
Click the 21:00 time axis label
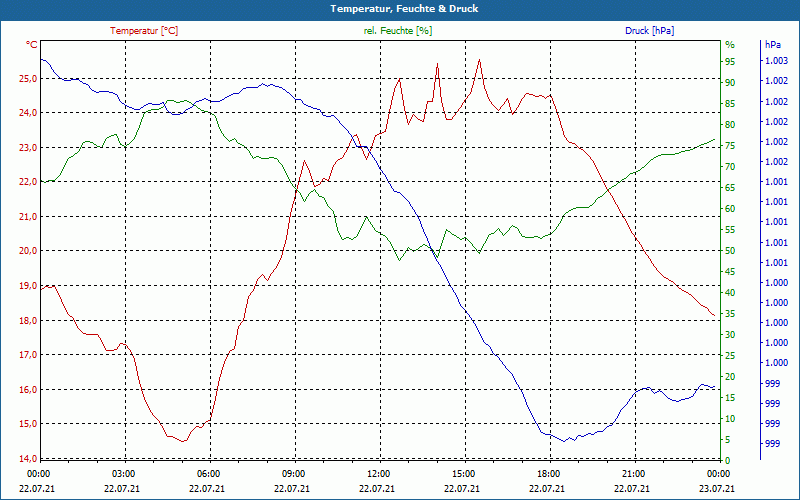[x=633, y=474]
